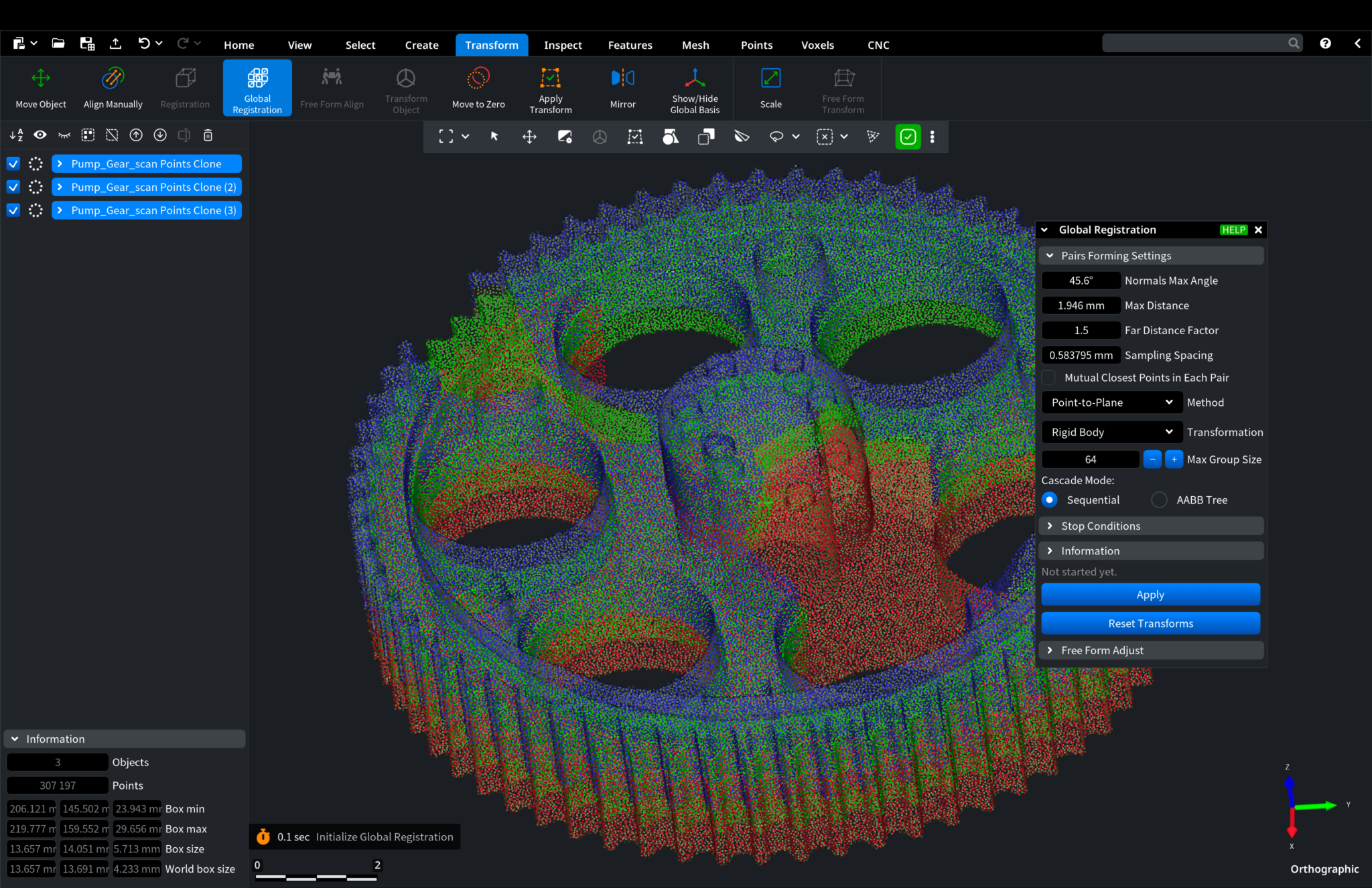Viewport: 1372px width, 888px height.
Task: Click Show/Hide Global Basis
Action: coord(695,88)
